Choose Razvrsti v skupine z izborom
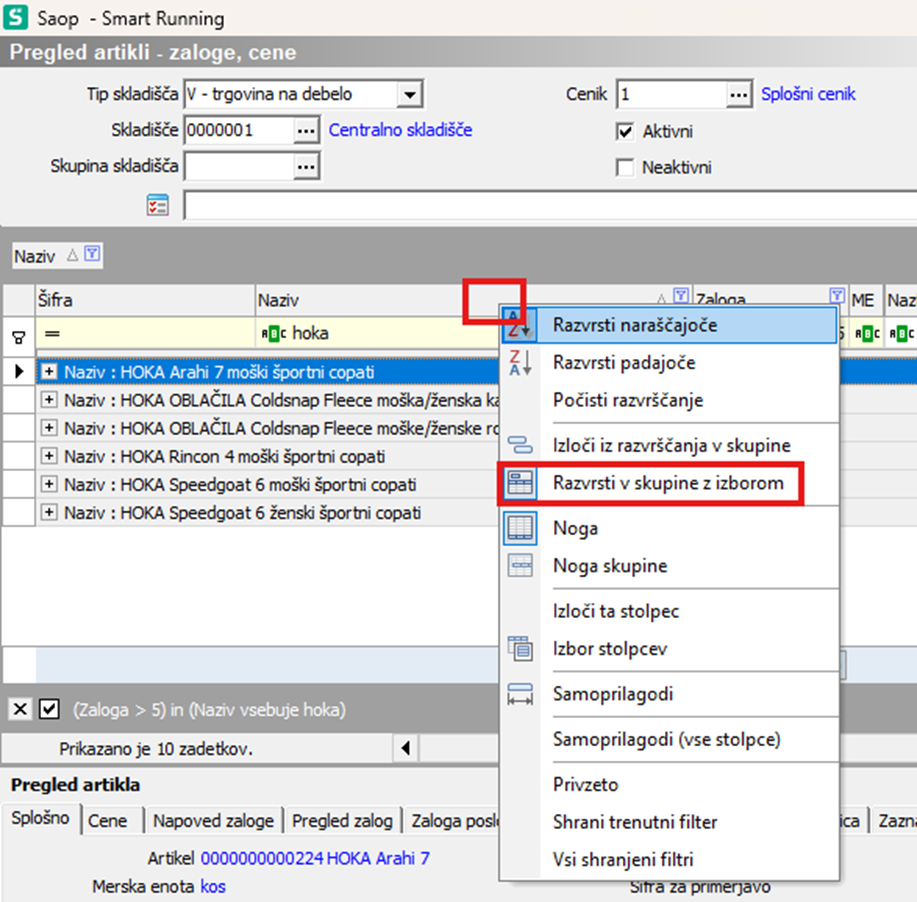This screenshot has height=902, width=917. [669, 483]
